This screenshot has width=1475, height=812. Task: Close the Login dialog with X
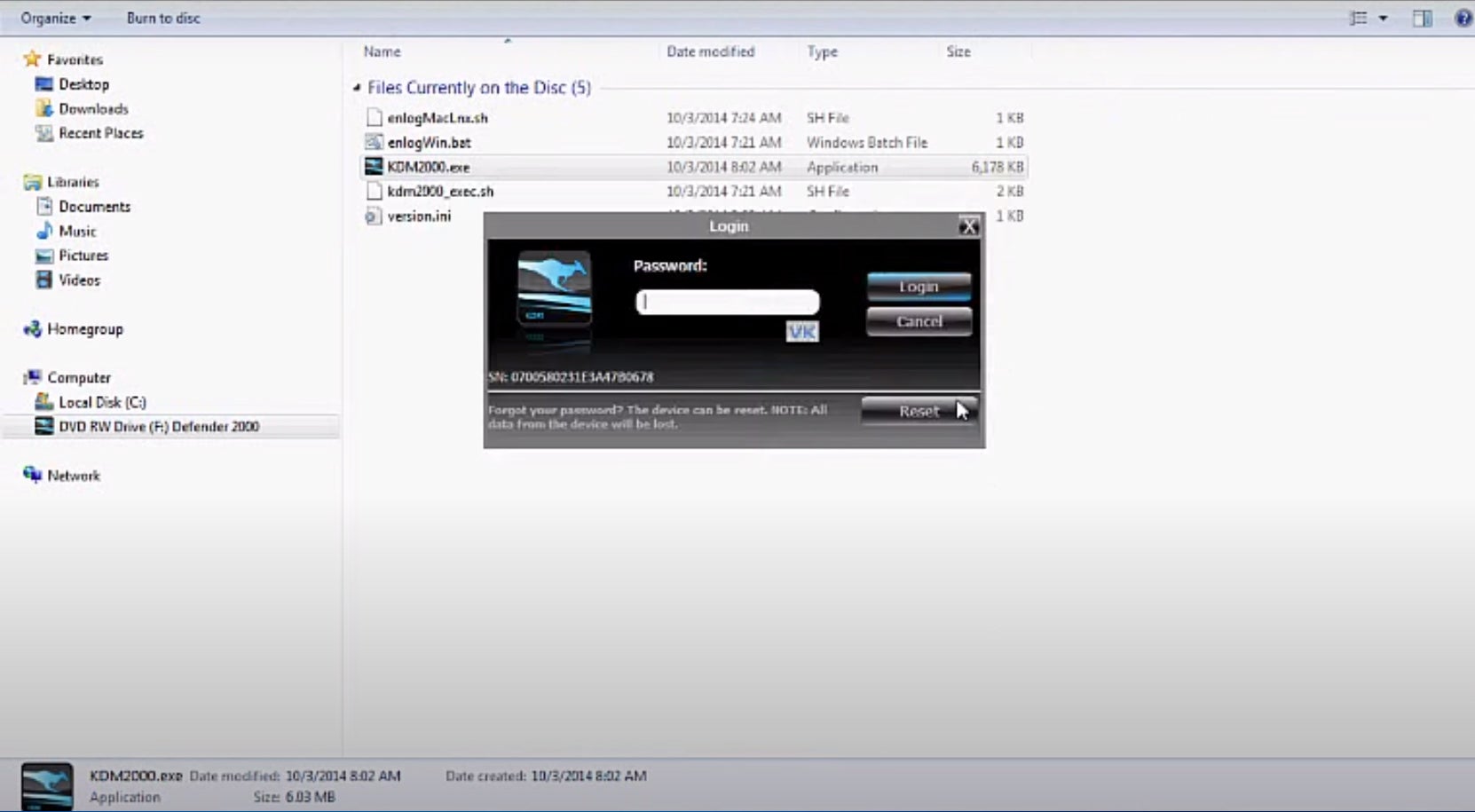click(968, 226)
